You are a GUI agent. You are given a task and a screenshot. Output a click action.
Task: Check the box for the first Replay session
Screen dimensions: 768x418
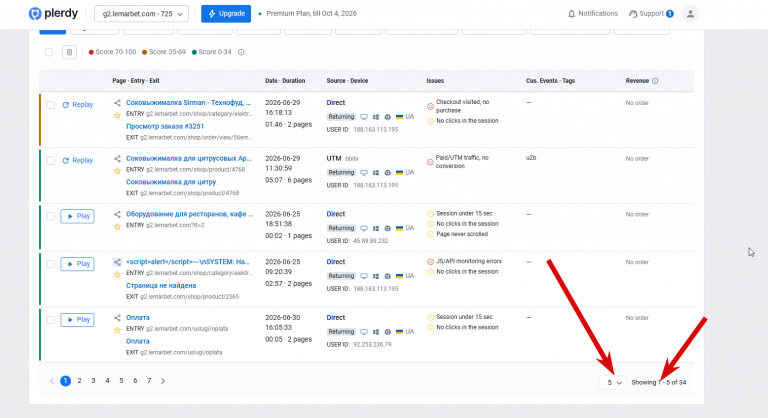[51, 105]
